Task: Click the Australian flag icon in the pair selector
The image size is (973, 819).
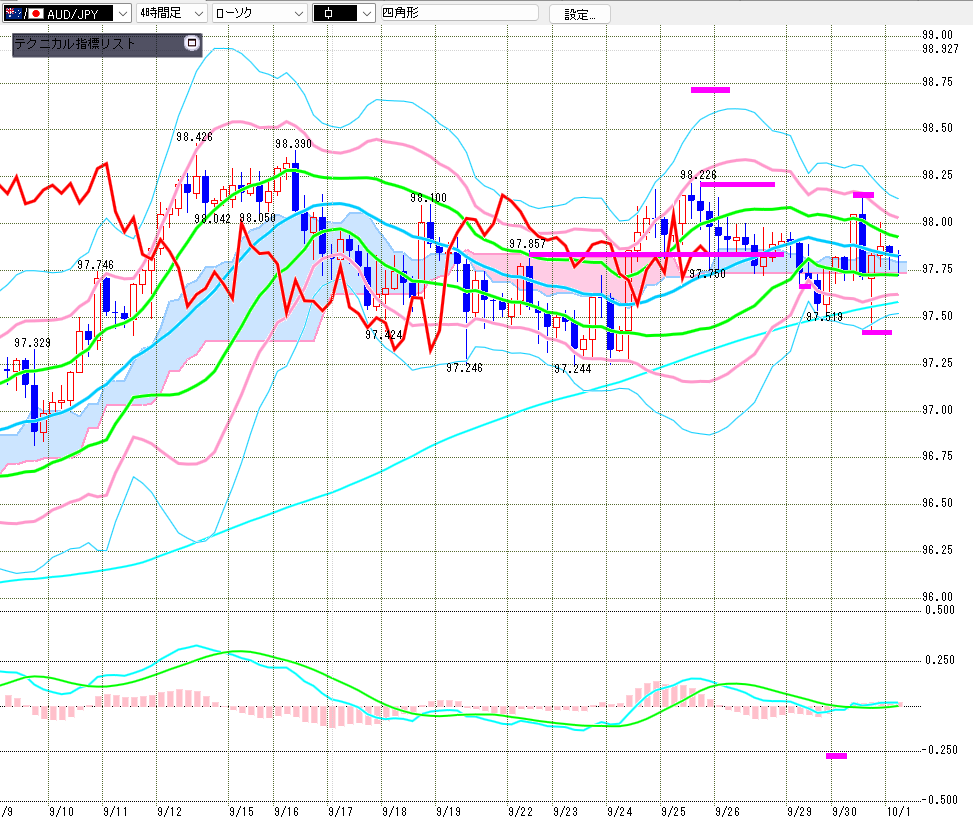Action: click(x=13, y=14)
